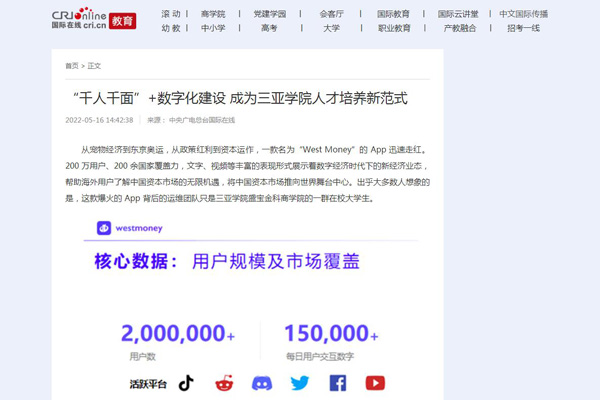Click the 首页 breadcrumb link
The image size is (600, 400).
(x=72, y=66)
